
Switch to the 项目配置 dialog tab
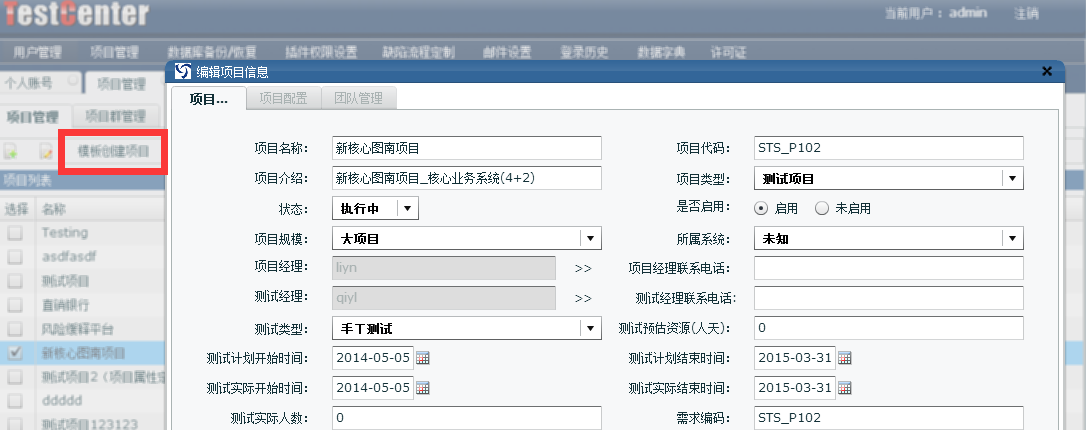coord(283,98)
